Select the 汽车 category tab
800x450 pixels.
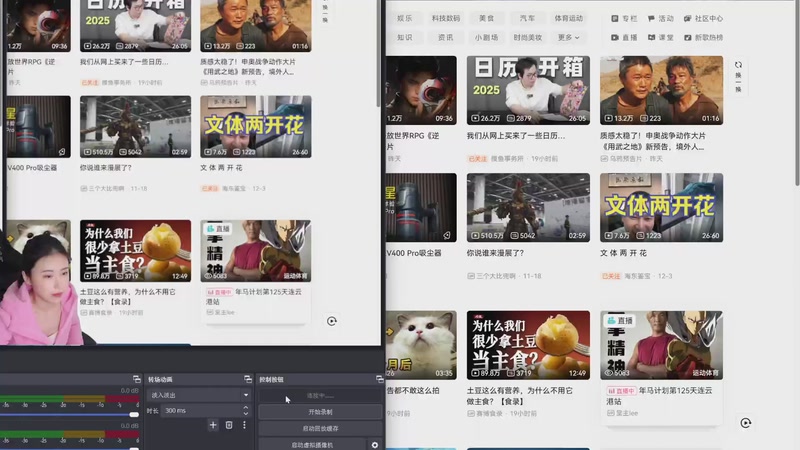click(527, 18)
